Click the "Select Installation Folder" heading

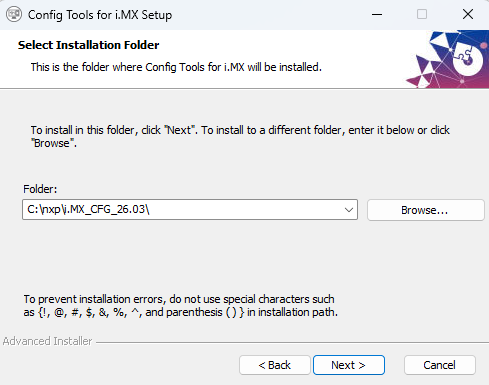click(x=89, y=45)
